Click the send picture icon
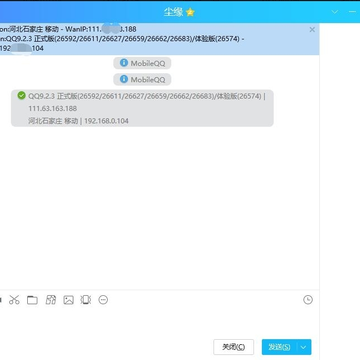The width and height of the screenshot is (360, 360). click(69, 300)
